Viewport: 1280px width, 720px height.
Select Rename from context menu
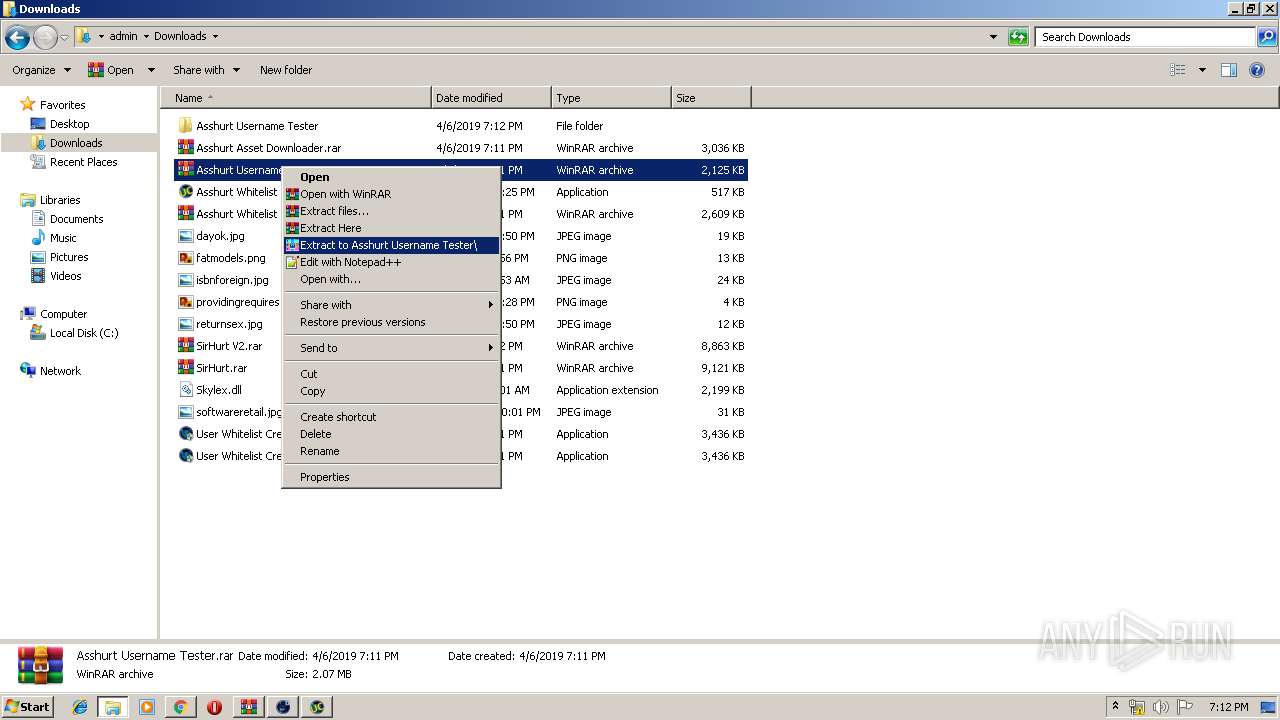click(x=391, y=451)
